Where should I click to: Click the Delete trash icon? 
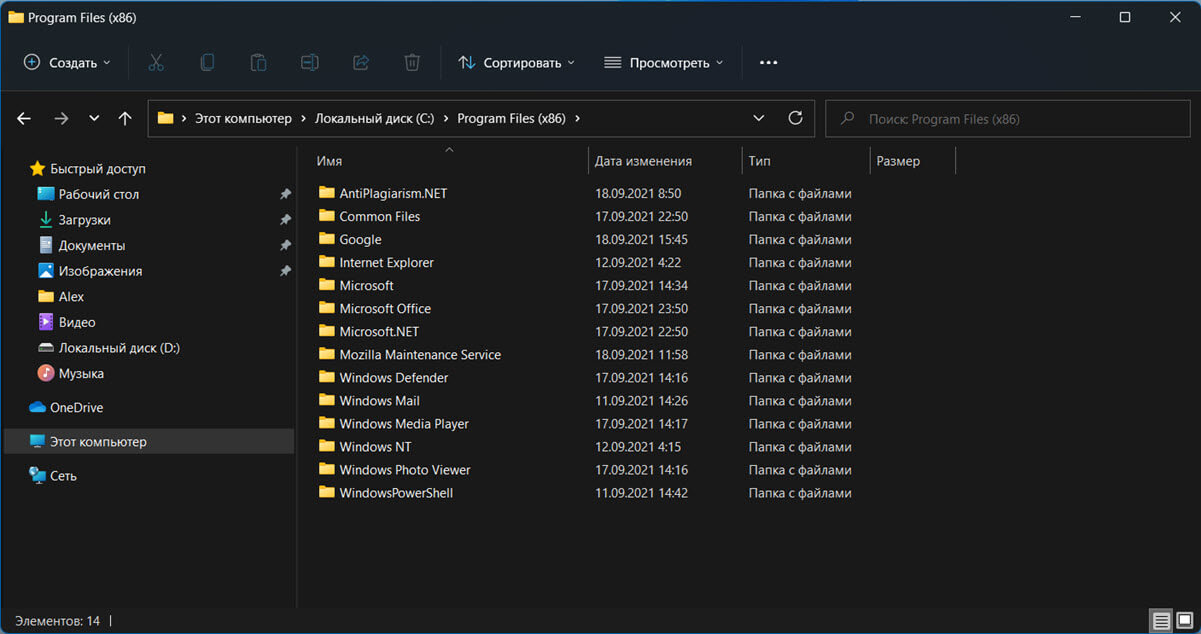412,63
